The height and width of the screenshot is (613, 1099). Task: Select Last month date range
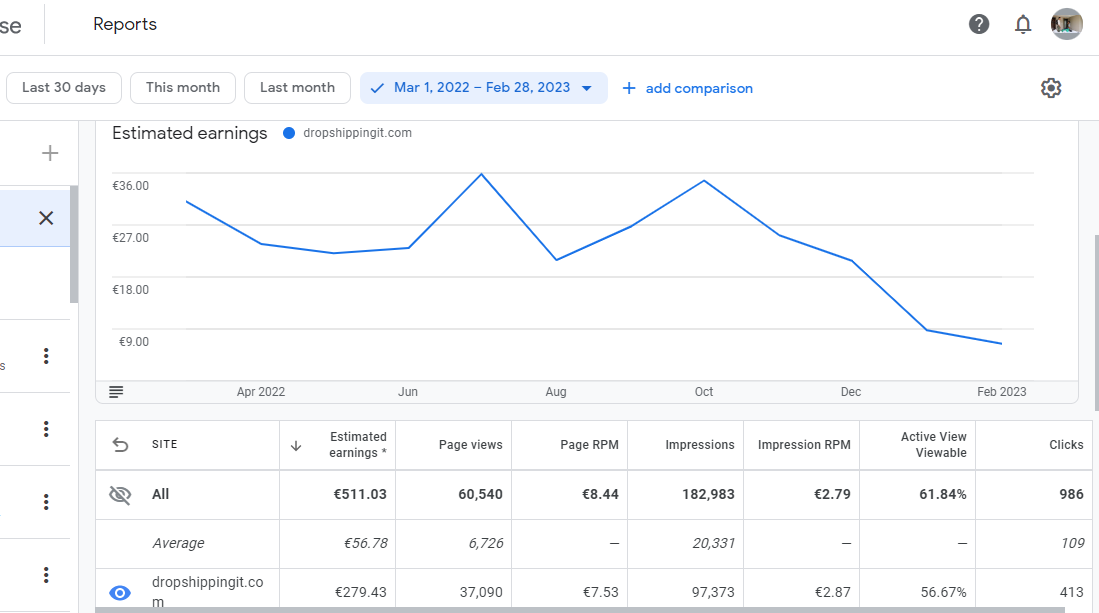pyautogui.click(x=297, y=88)
